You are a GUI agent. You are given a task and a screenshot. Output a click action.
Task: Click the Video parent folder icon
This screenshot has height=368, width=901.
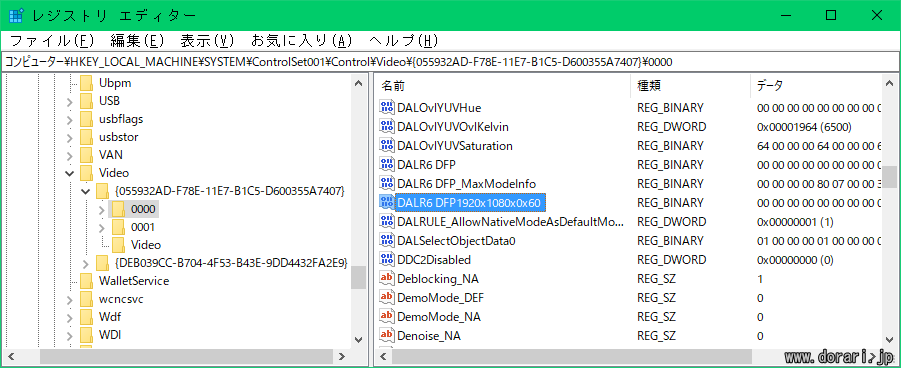coord(86,172)
